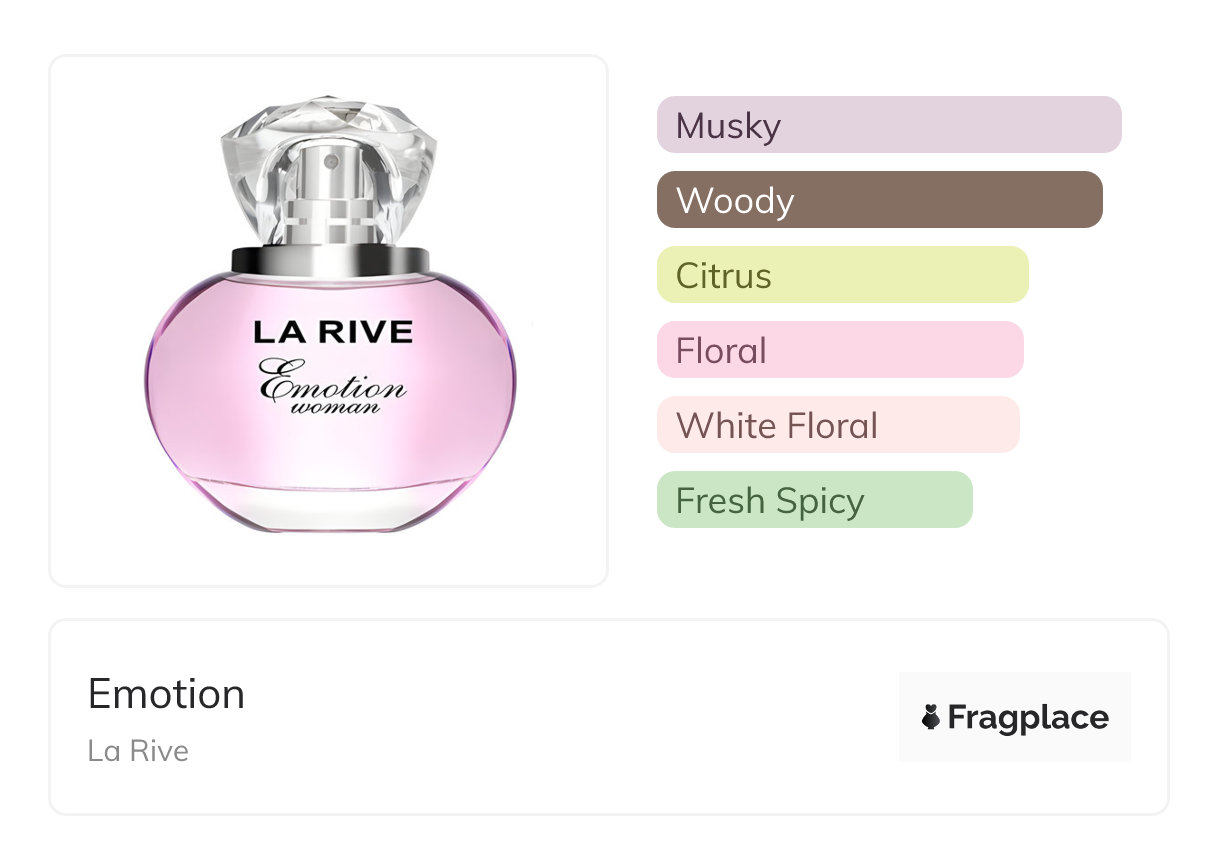Select the White Floral accord bar
The width and height of the screenshot is (1218, 864).
pos(837,425)
